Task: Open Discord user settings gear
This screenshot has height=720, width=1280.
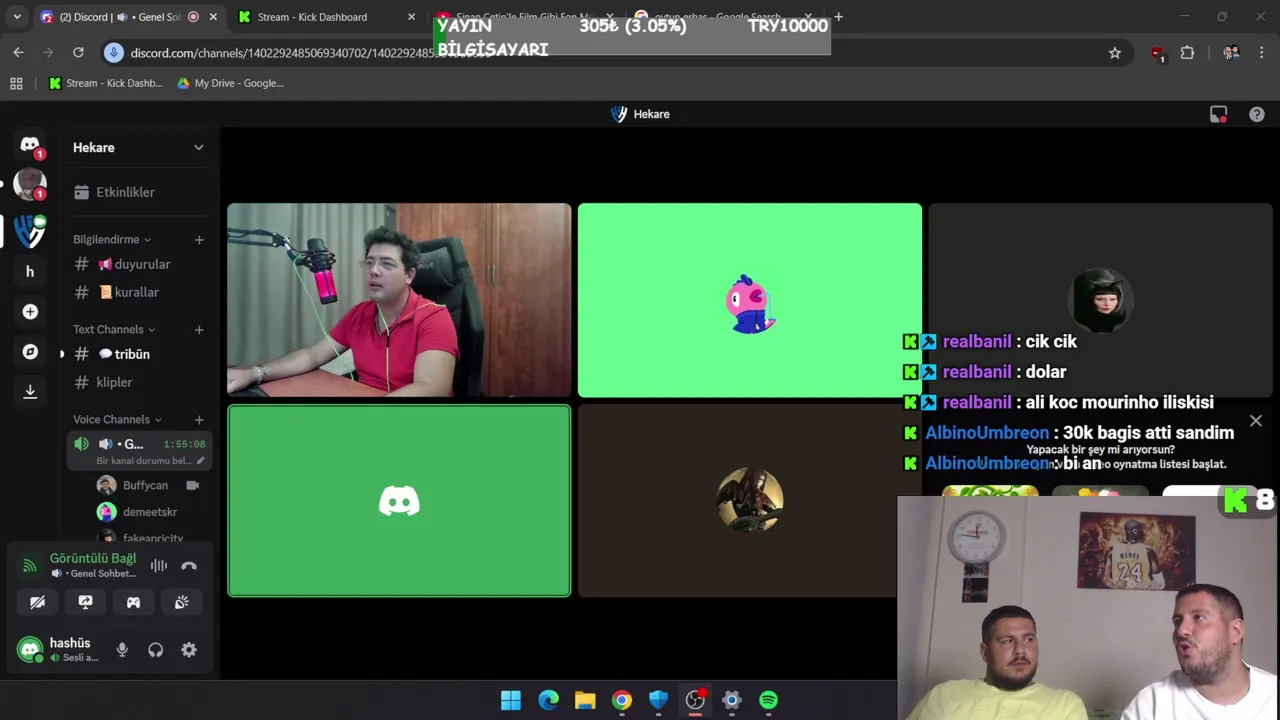Action: pos(189,650)
